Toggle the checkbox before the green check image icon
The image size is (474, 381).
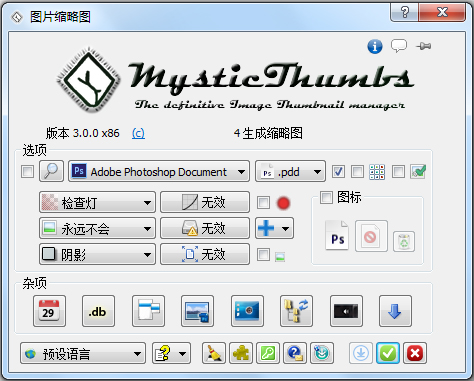tap(398, 172)
